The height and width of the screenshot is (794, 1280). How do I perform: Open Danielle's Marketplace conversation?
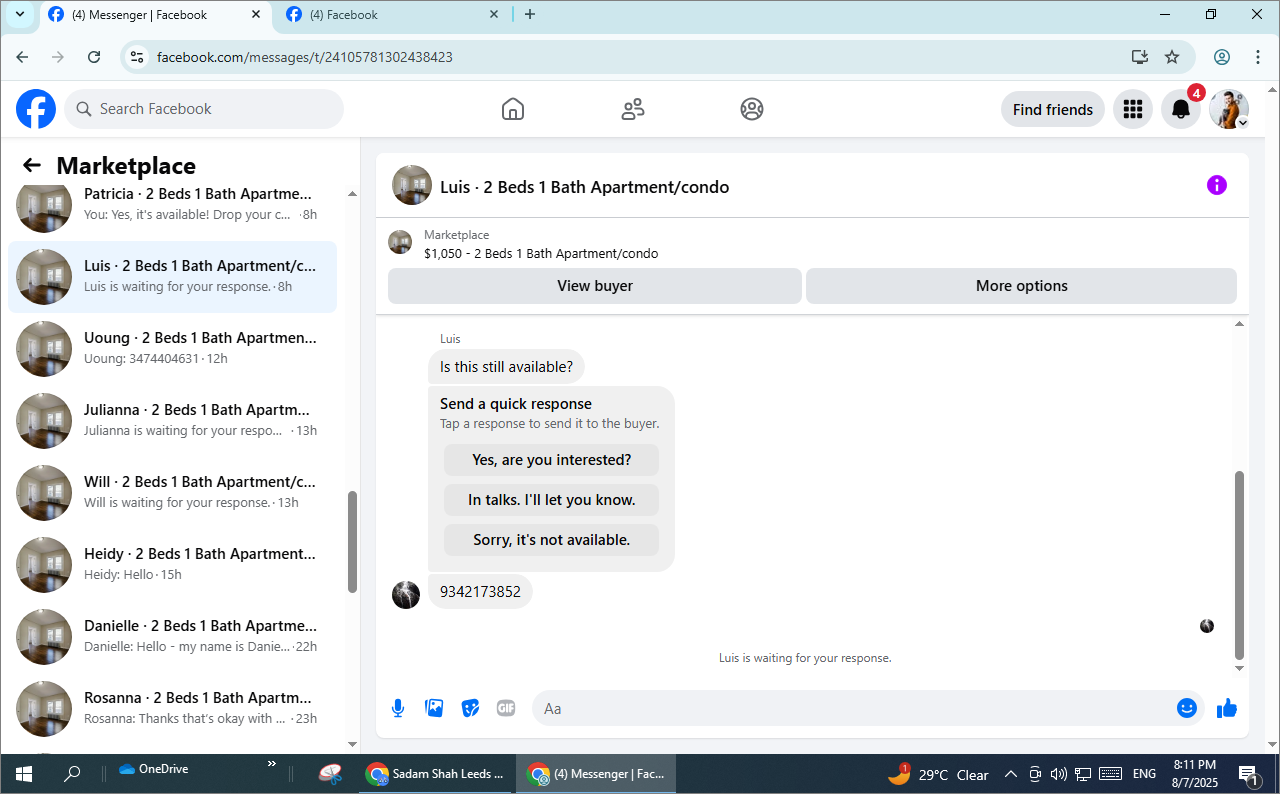click(172, 637)
